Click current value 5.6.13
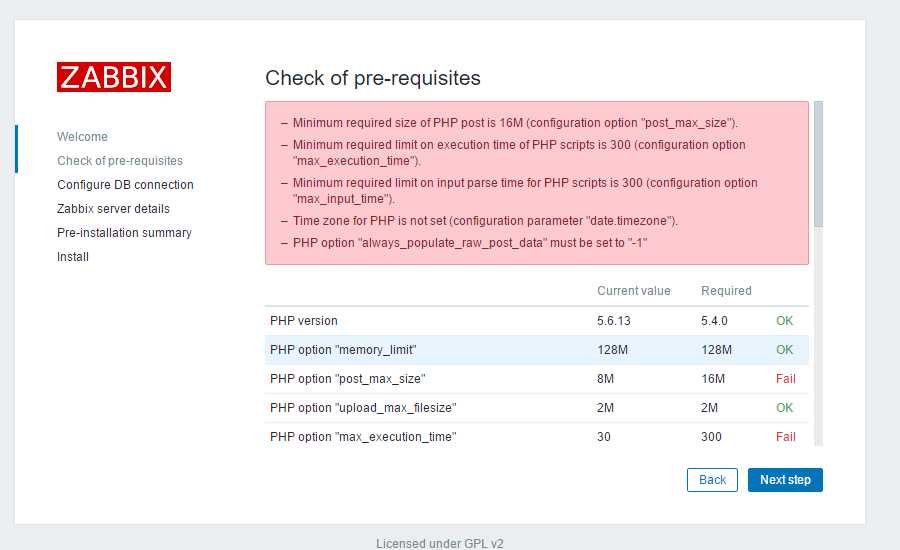Viewport: 900px width, 550px height. [614, 321]
